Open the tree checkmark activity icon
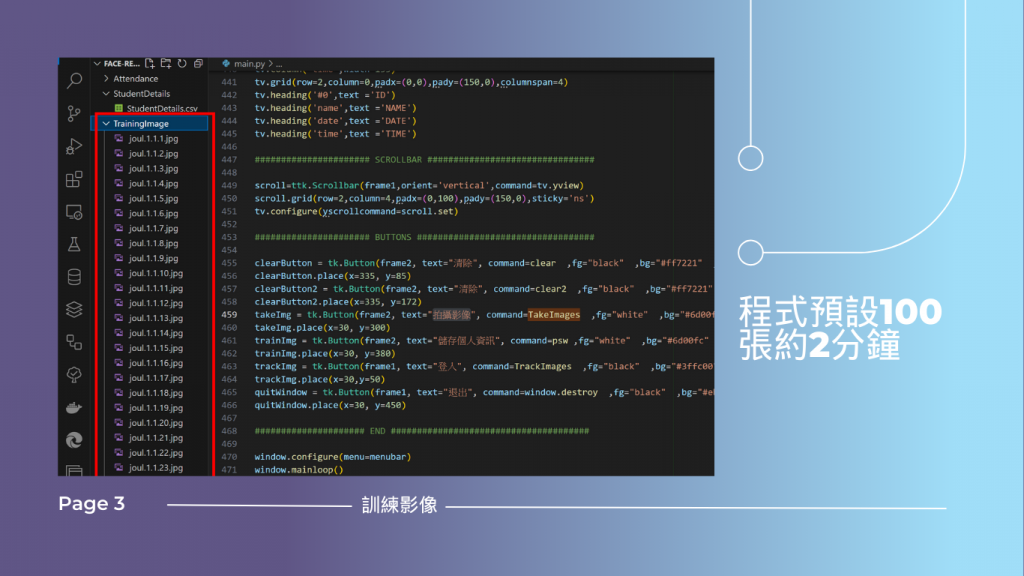 click(74, 375)
